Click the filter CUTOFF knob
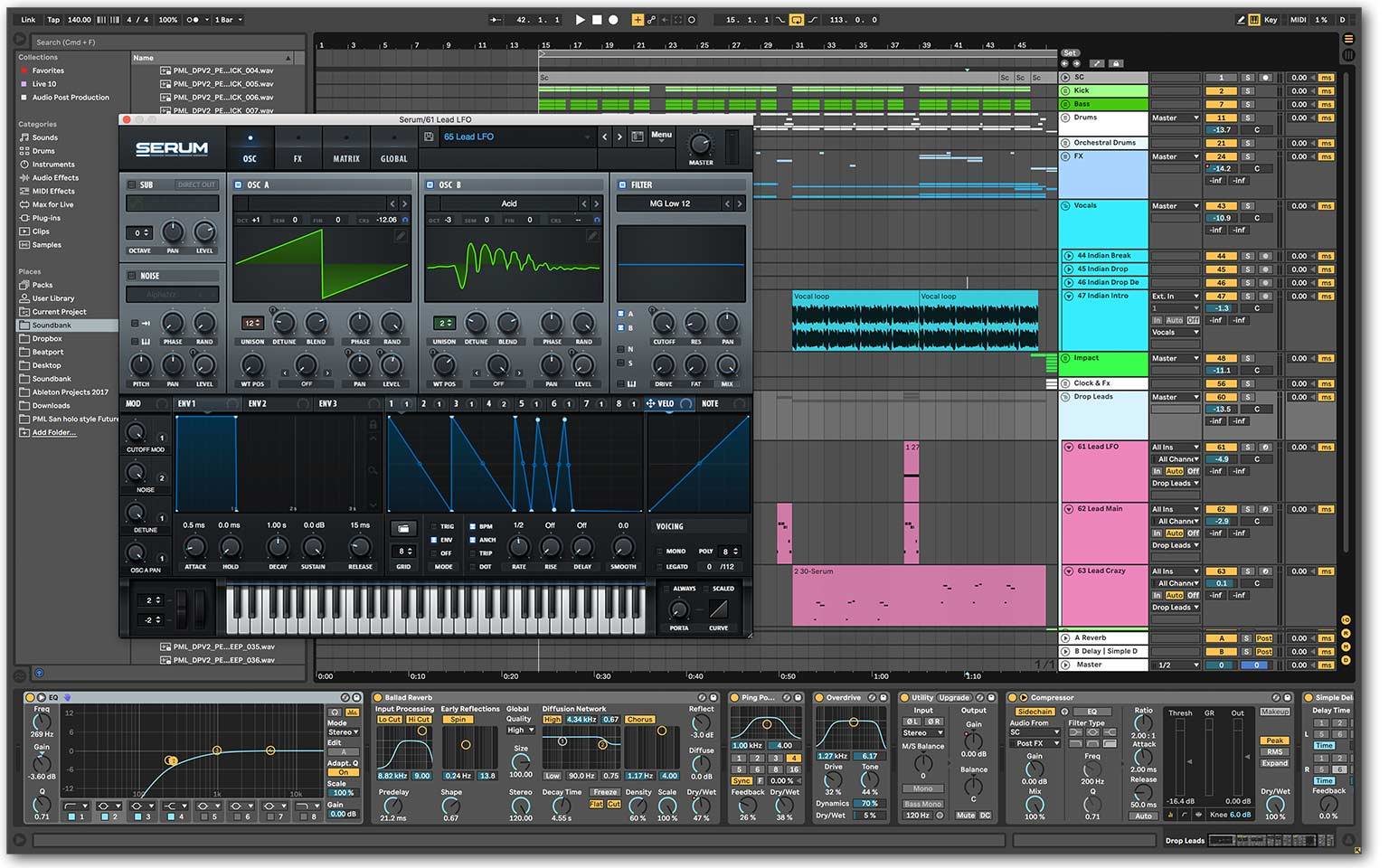 663,323
